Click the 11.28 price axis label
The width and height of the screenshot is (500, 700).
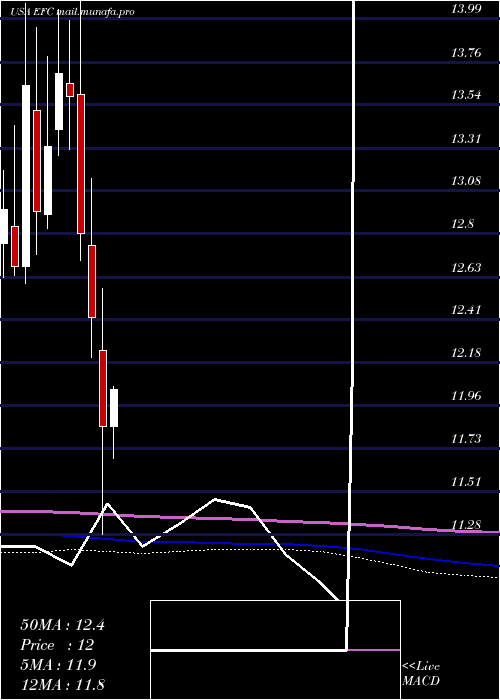coord(466,524)
